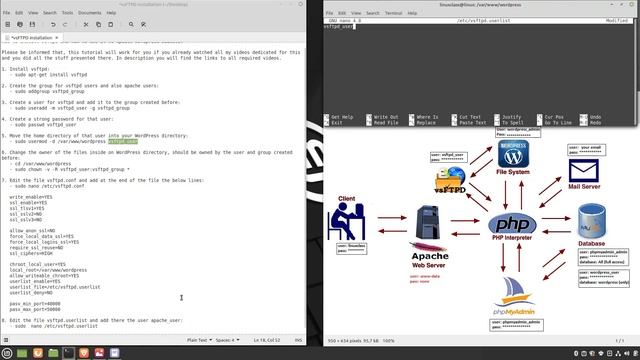This screenshot has height=360, width=640.
Task: Click Ln/Col position in editor status bar
Action: click(x=267, y=340)
